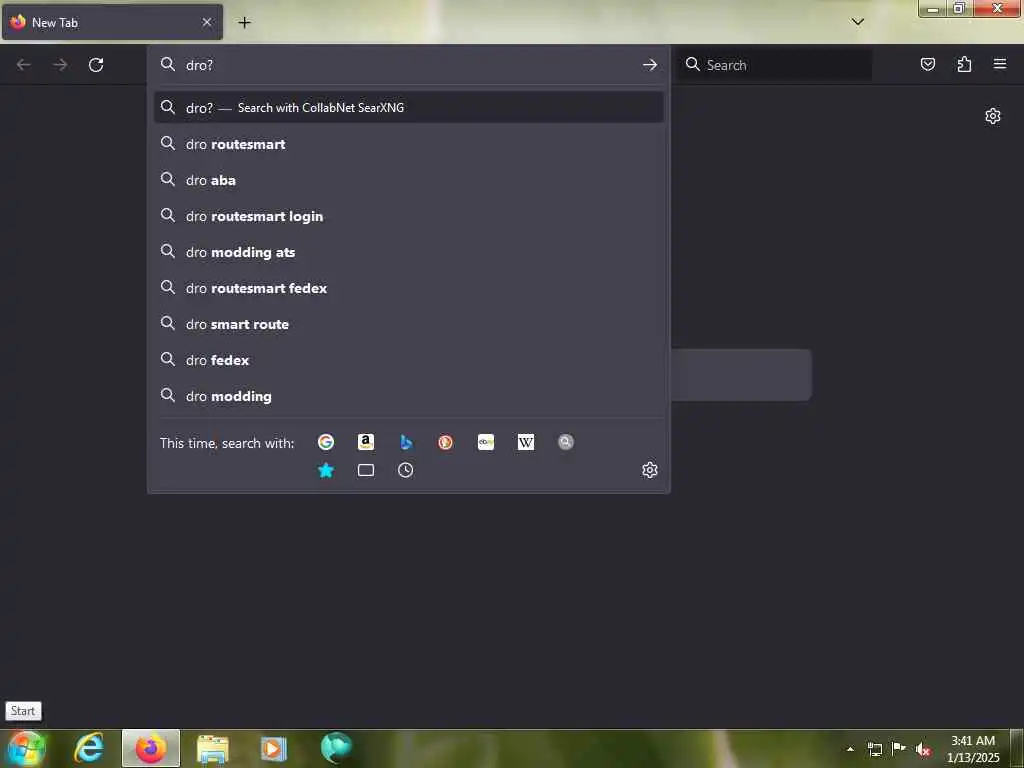Screen dimensions: 1024x768
Task: Open Windows Media Player from the taskbar
Action: tap(274, 748)
